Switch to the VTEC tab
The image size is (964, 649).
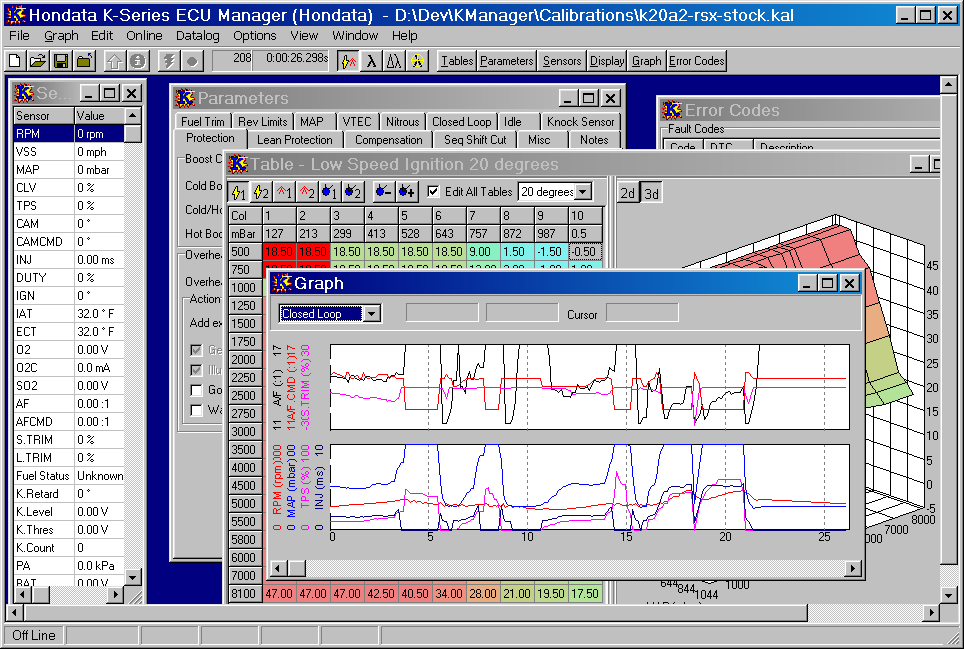tap(357, 121)
